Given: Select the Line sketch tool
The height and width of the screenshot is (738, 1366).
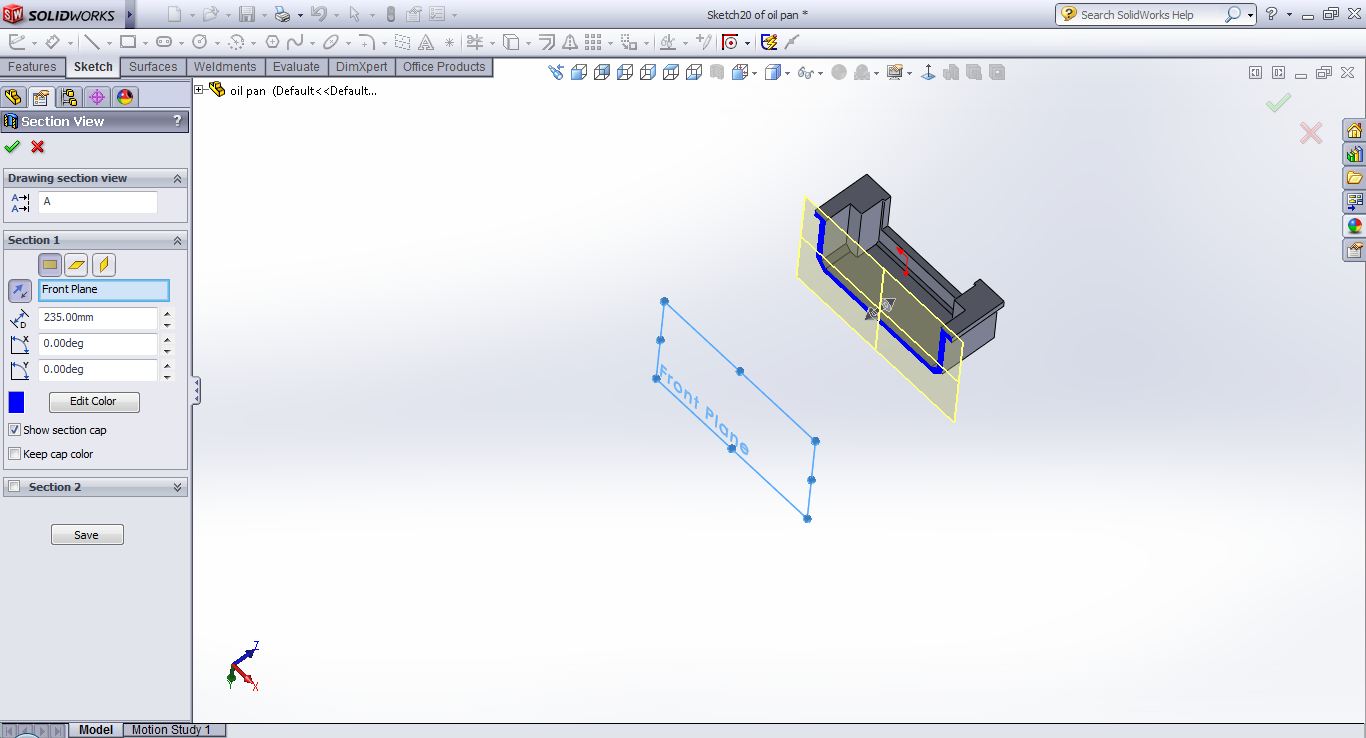Looking at the screenshot, I should [92, 42].
